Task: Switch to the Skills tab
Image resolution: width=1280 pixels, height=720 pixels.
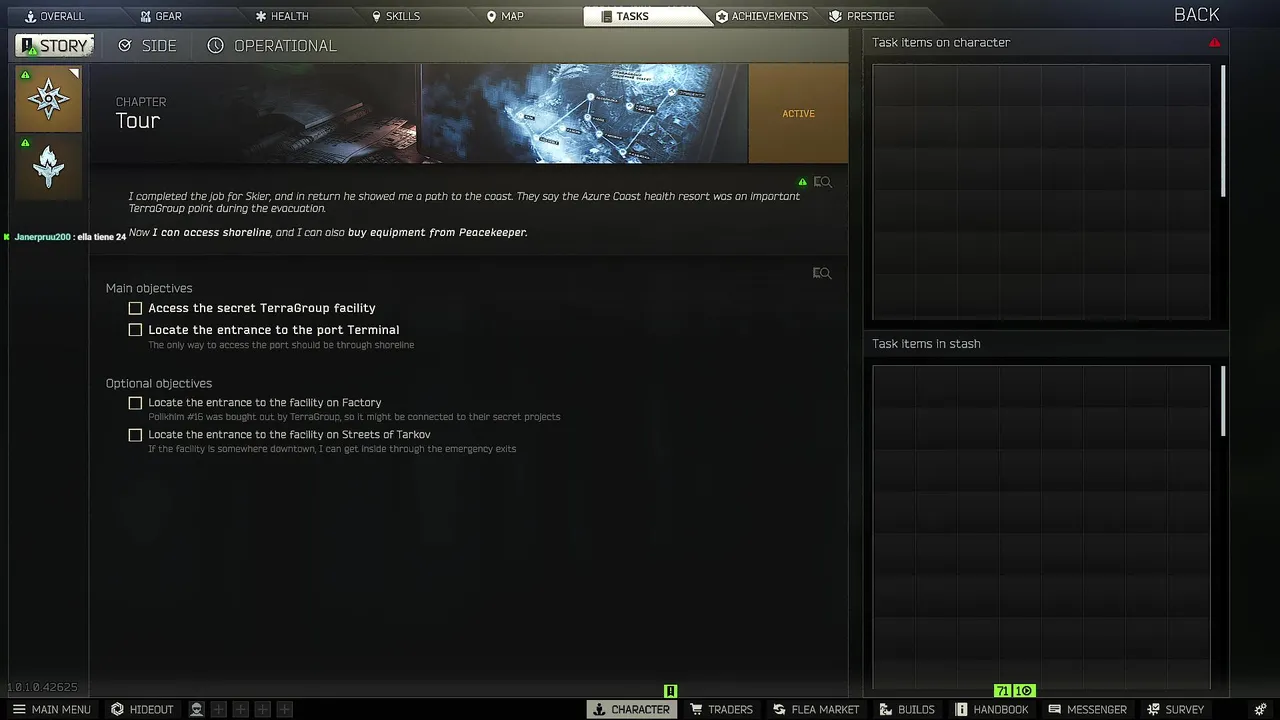Action: click(x=396, y=16)
